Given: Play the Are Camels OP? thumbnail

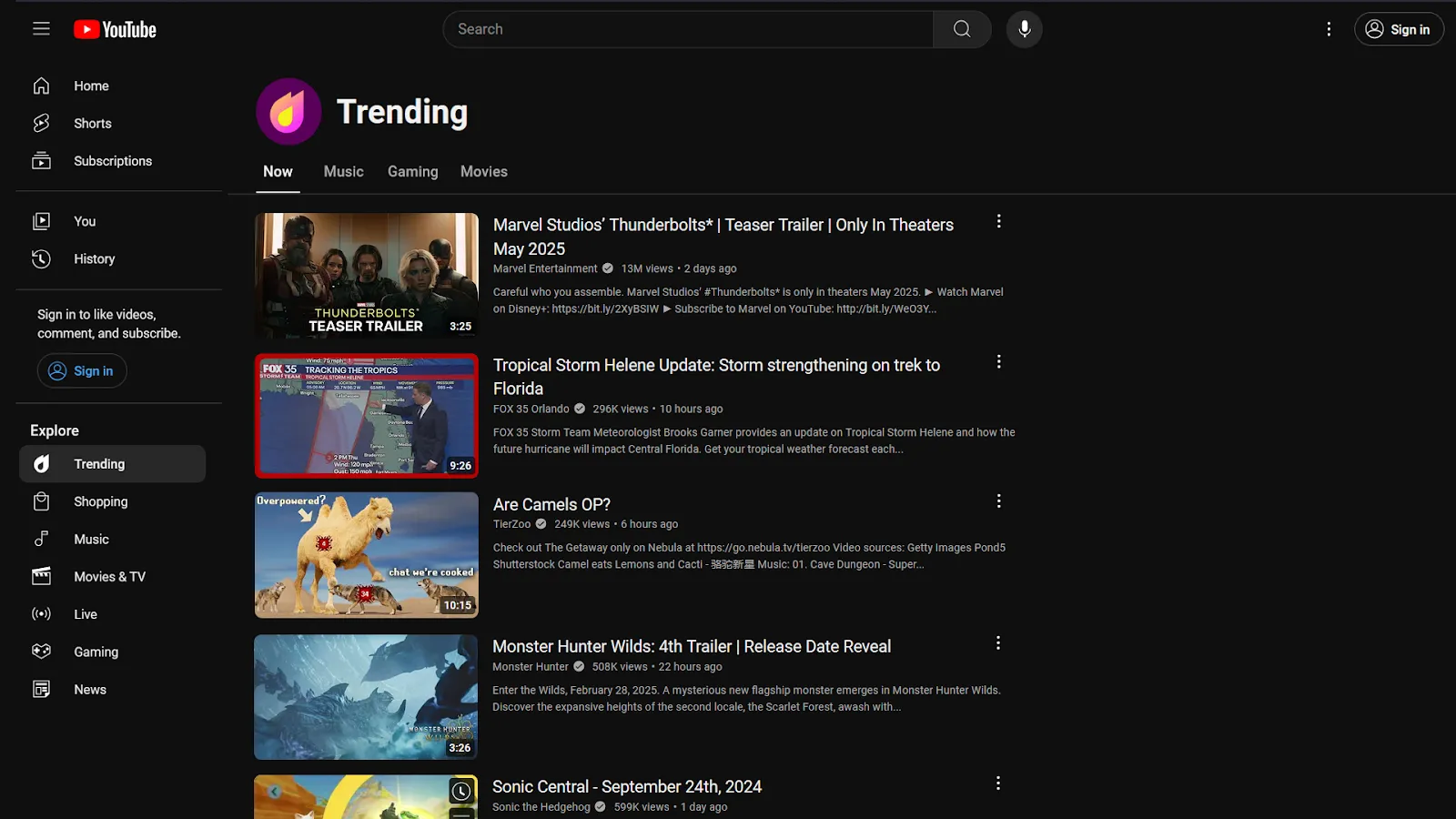Looking at the screenshot, I should click(366, 555).
